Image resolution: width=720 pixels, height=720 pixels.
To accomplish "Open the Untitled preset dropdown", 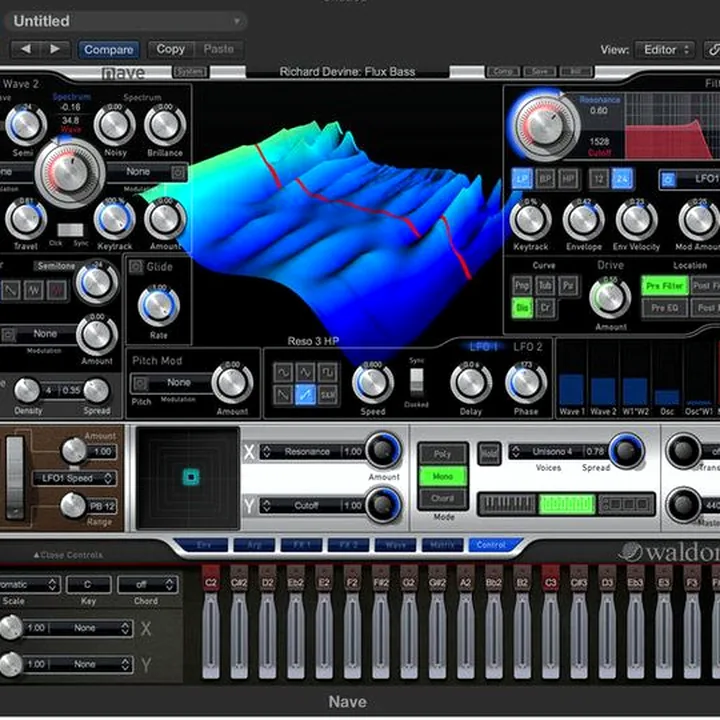I will (x=126, y=21).
